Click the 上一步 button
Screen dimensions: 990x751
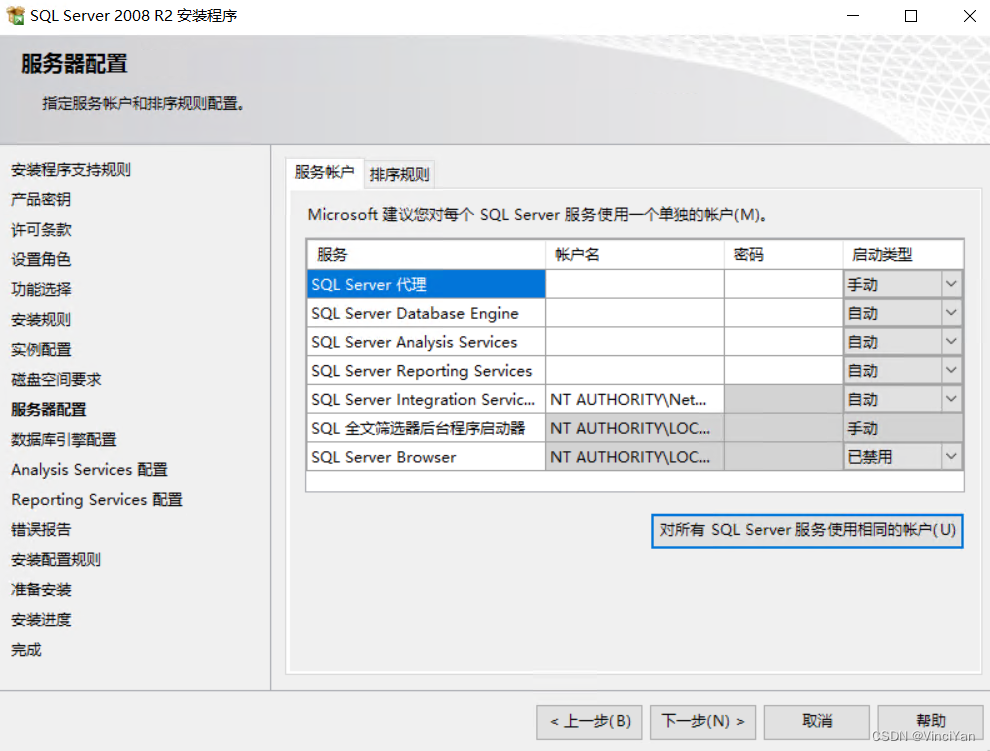589,722
